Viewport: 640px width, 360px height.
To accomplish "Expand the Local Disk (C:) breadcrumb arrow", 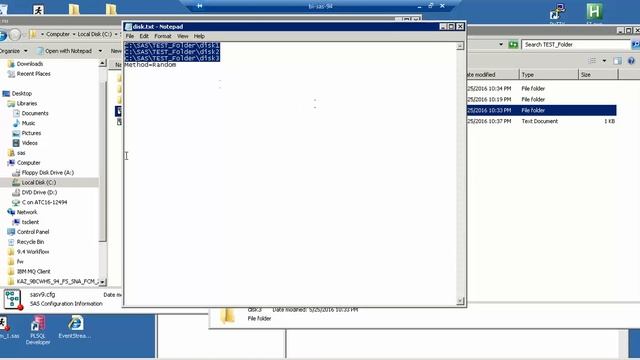I will 116,34.
